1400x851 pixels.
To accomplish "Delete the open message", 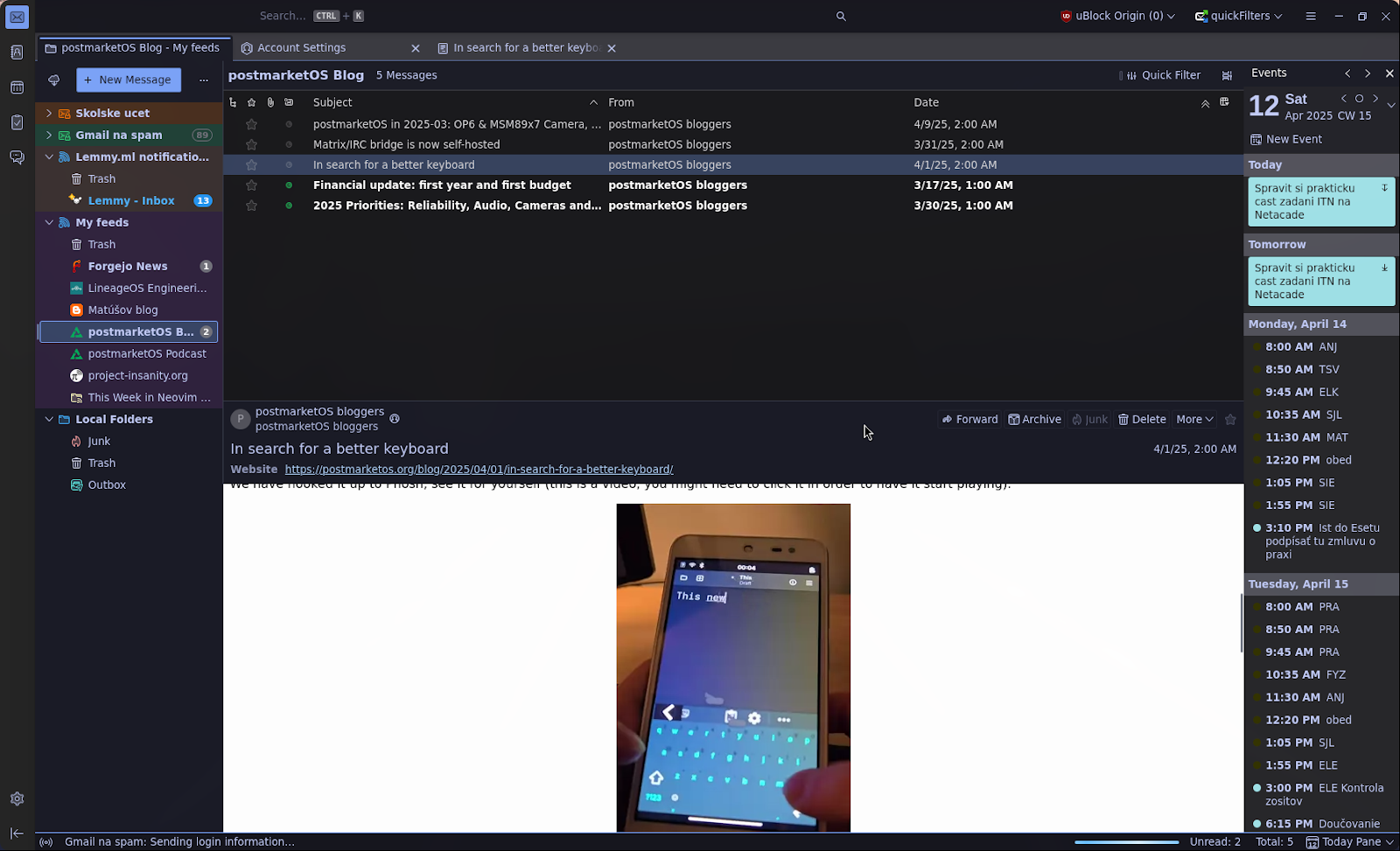I will pyautogui.click(x=1142, y=420).
